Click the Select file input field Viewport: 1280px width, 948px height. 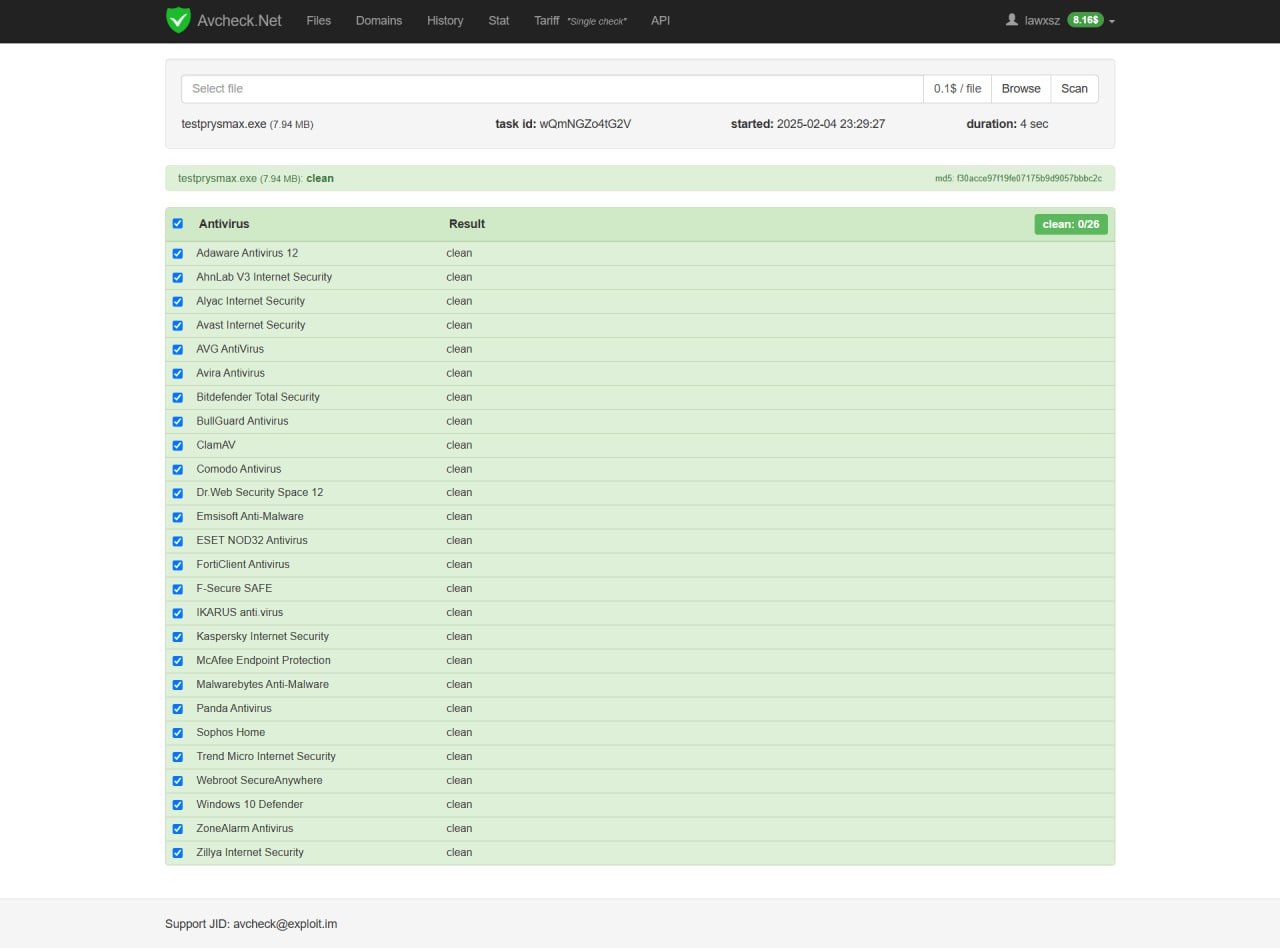click(552, 89)
